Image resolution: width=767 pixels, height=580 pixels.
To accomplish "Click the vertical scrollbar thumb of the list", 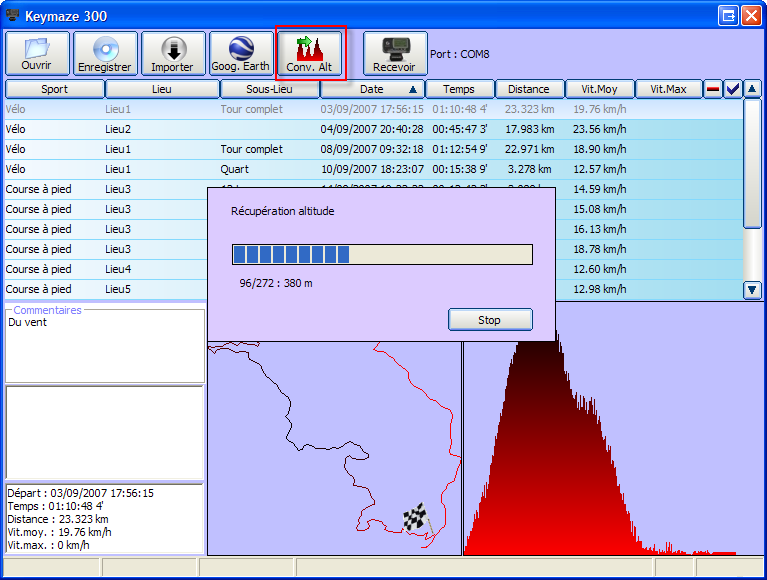I will [752, 163].
